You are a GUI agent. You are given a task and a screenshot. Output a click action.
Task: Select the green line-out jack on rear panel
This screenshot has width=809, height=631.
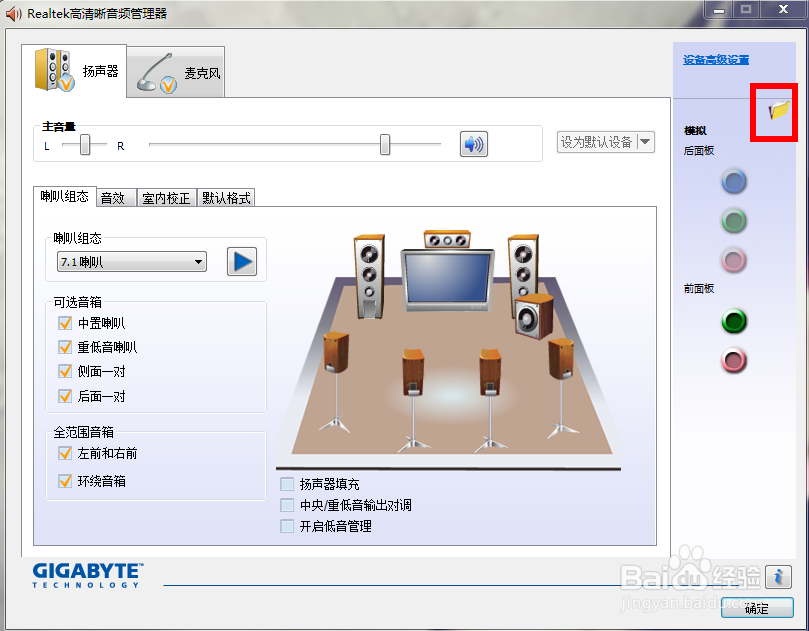(x=734, y=221)
